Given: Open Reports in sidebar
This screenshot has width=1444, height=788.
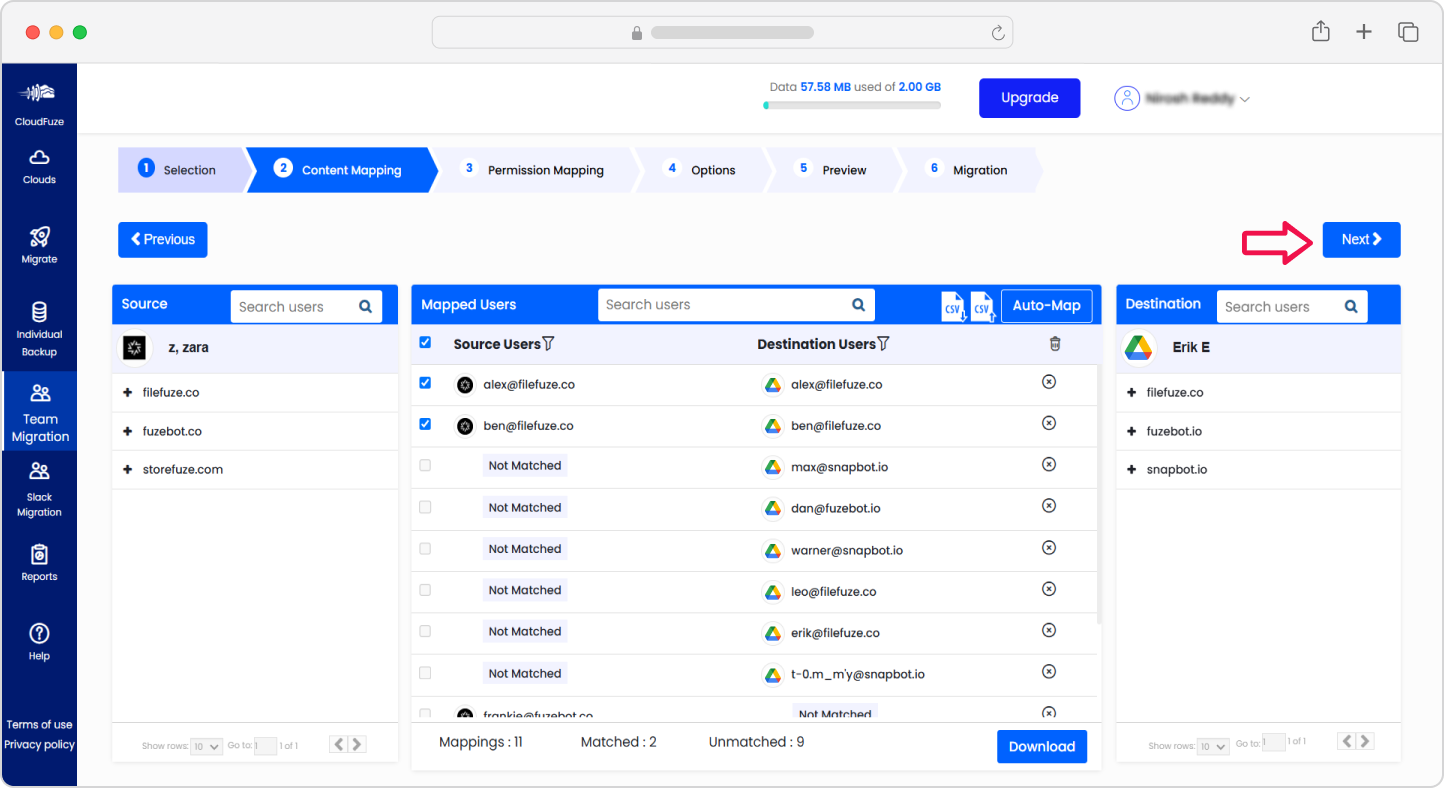Looking at the screenshot, I should point(39,562).
